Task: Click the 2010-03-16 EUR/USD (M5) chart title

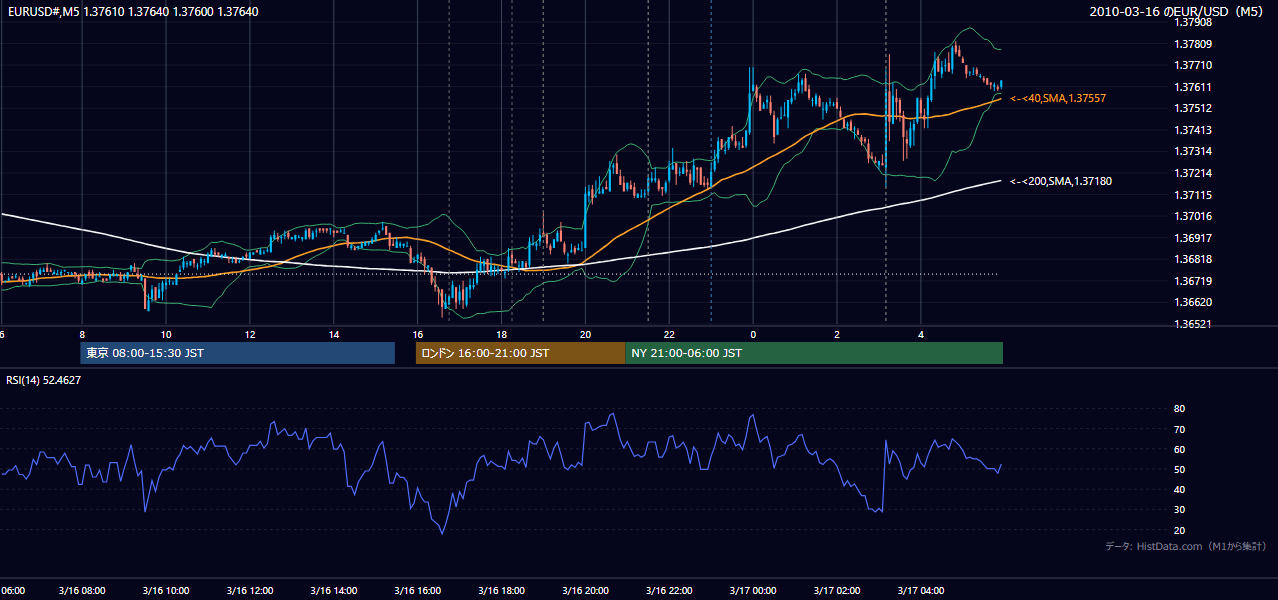Action: 1177,12
